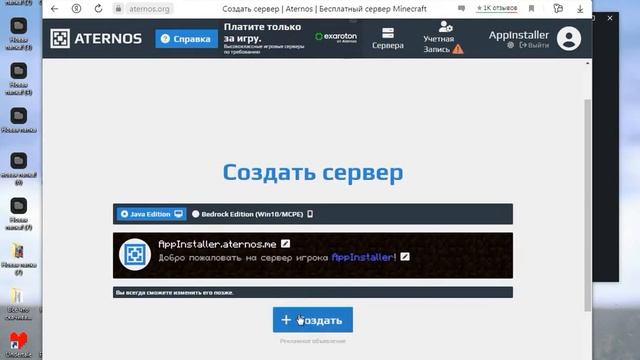Screen dimensions: 640x360
Task: Click the page vertical scrollbar
Action: coord(587,205)
